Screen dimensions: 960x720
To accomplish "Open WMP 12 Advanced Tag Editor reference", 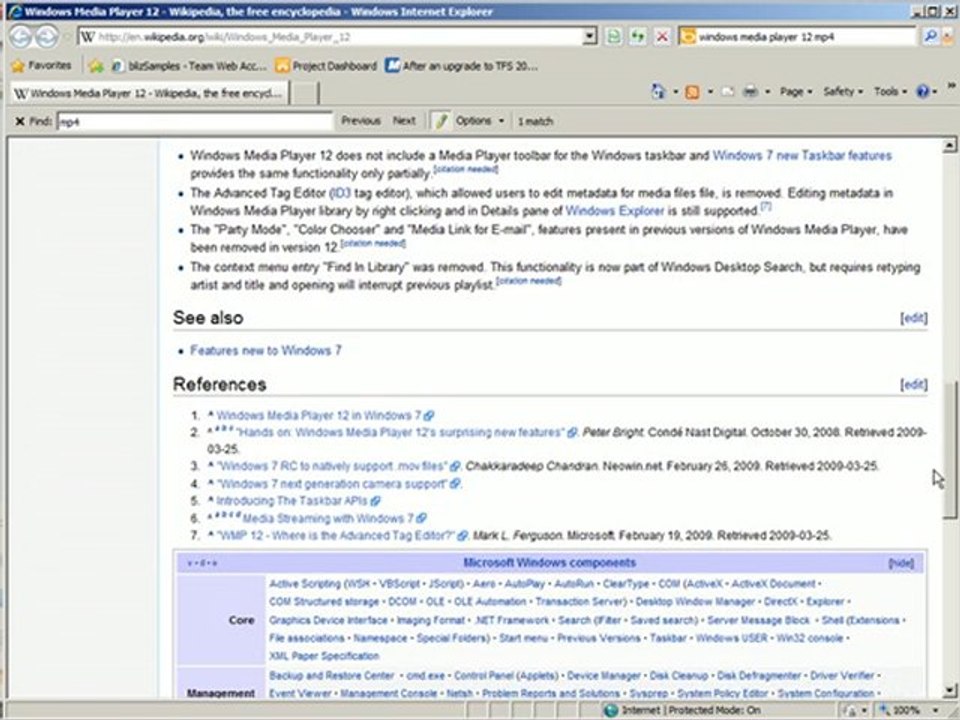I will point(336,536).
